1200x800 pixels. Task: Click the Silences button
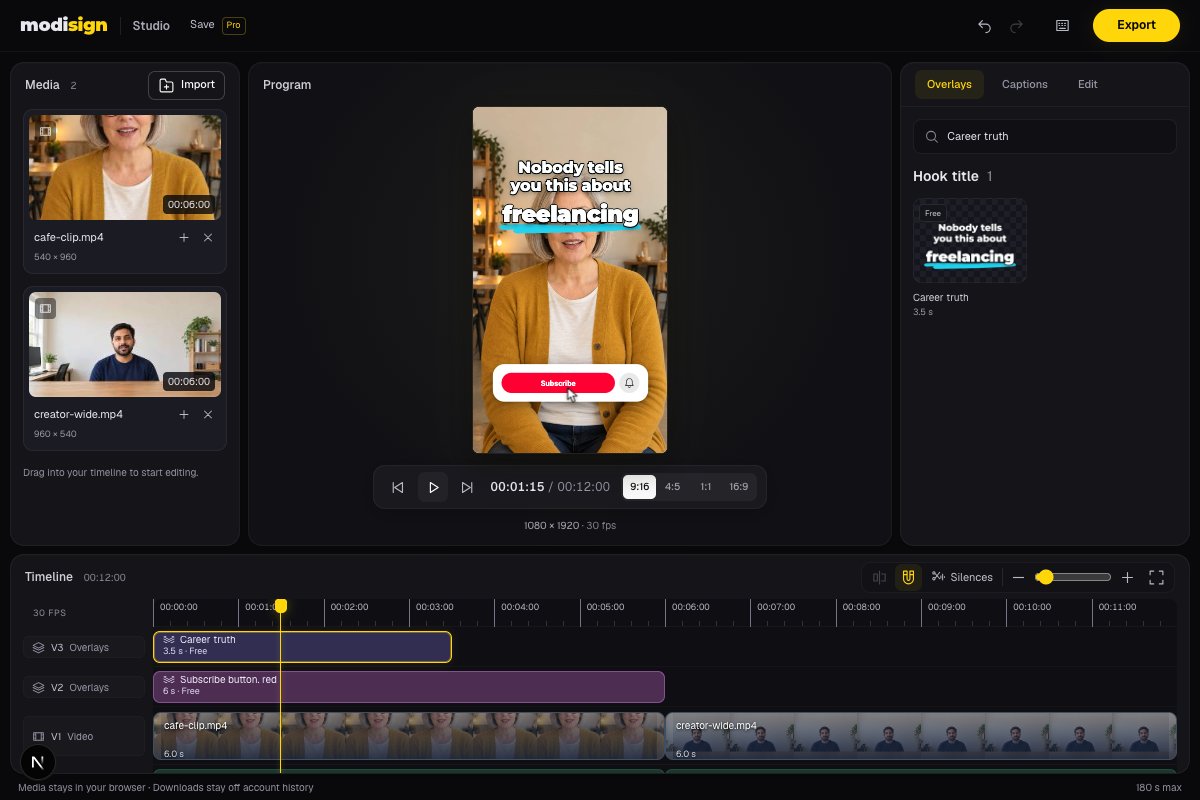962,577
